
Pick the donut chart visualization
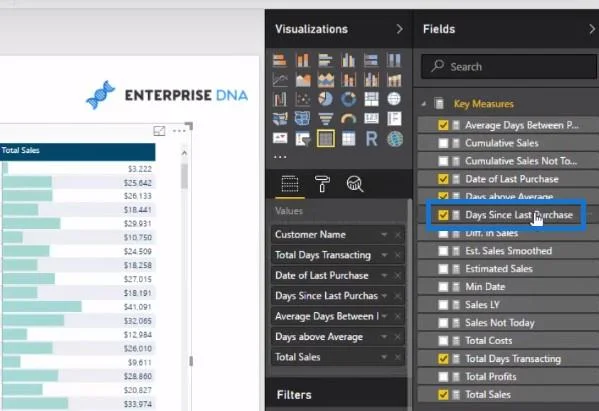pos(348,99)
